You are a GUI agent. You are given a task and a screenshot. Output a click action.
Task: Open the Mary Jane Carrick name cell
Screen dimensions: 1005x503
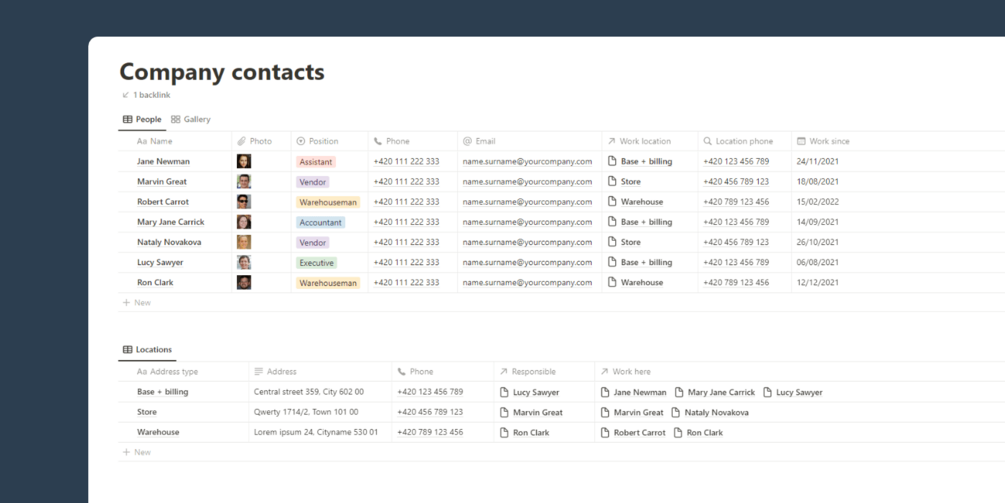(171, 222)
